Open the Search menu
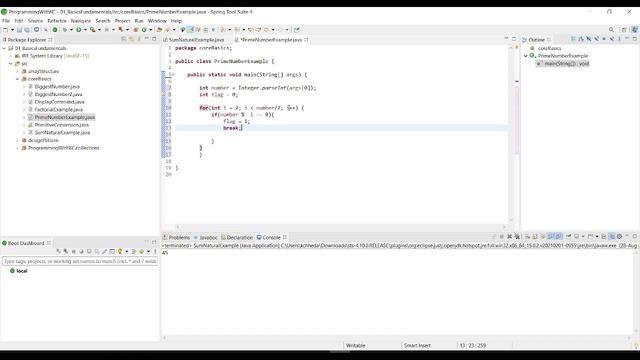The height and width of the screenshot is (360, 640). tap(103, 21)
